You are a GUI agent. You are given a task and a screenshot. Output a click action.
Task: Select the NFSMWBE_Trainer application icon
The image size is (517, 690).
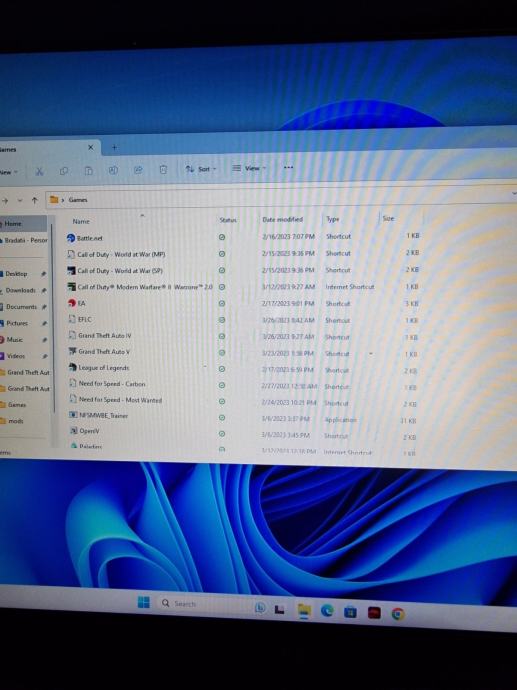(x=73, y=415)
